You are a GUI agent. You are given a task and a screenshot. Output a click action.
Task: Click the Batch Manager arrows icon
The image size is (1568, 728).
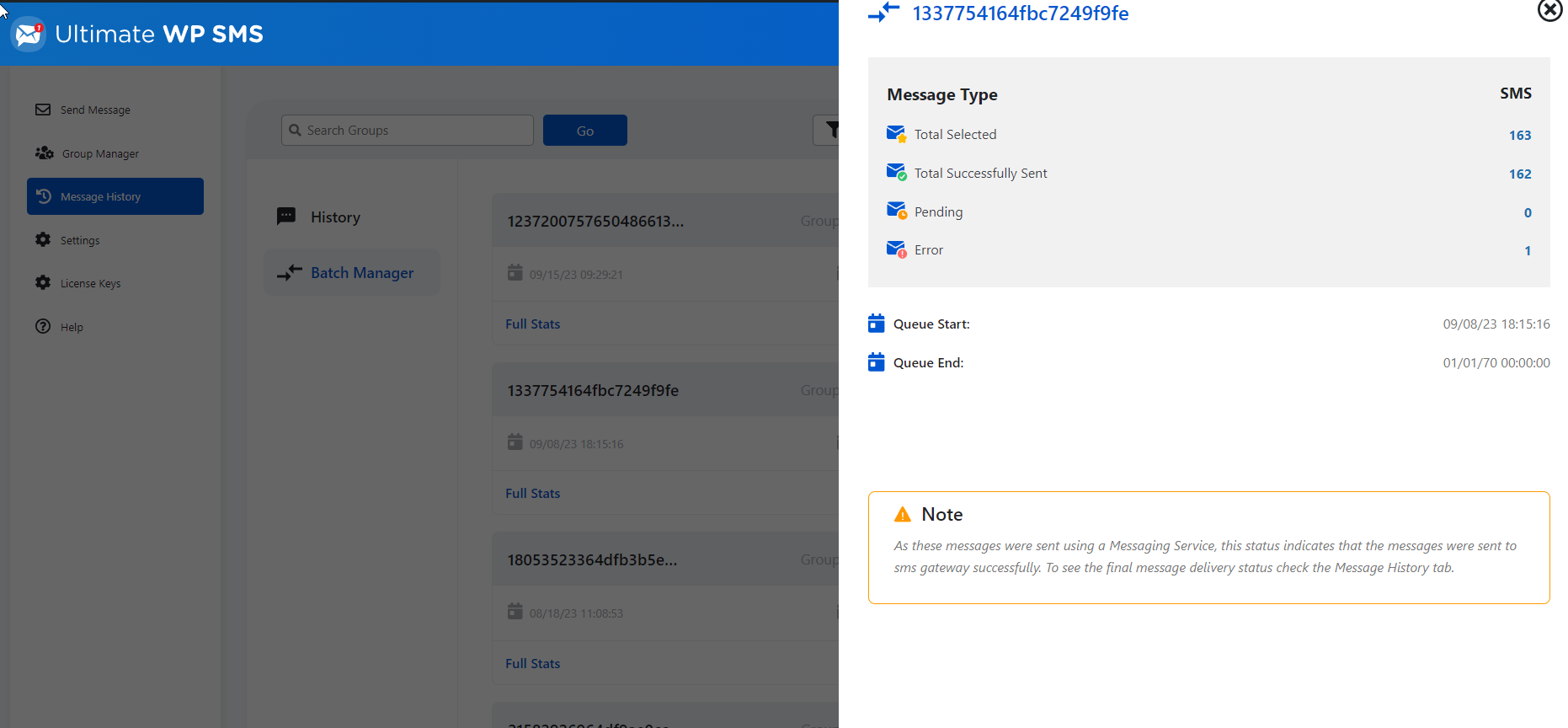click(290, 272)
